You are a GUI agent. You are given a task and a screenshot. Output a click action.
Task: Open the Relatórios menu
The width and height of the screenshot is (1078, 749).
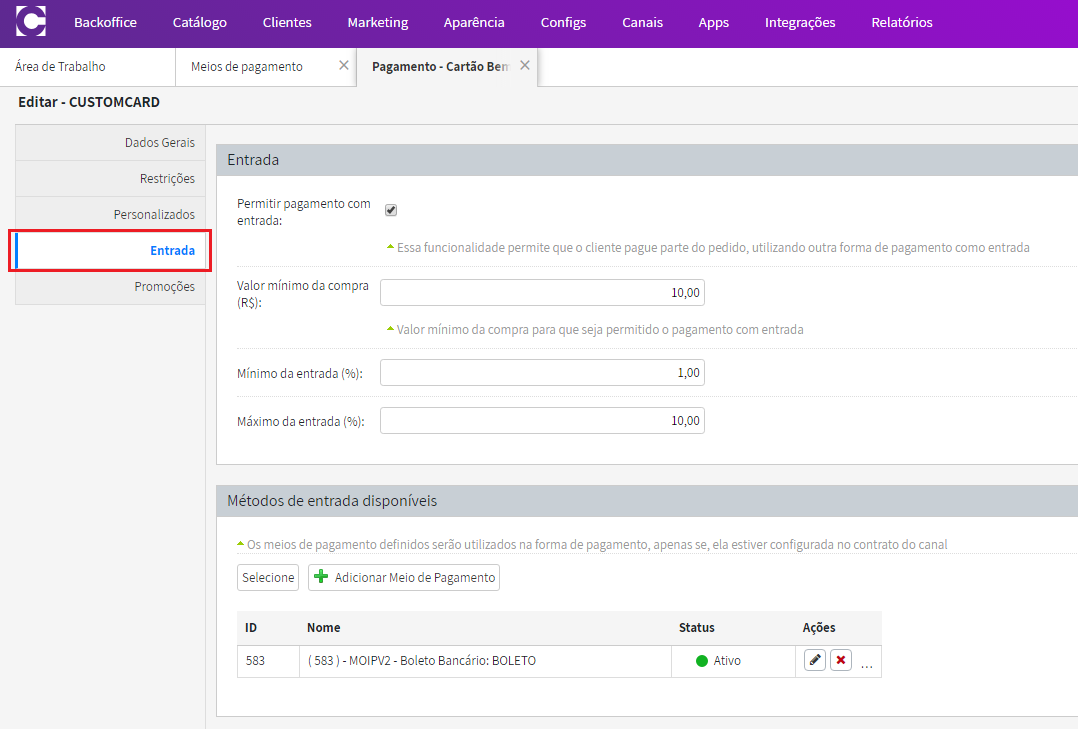[902, 23]
